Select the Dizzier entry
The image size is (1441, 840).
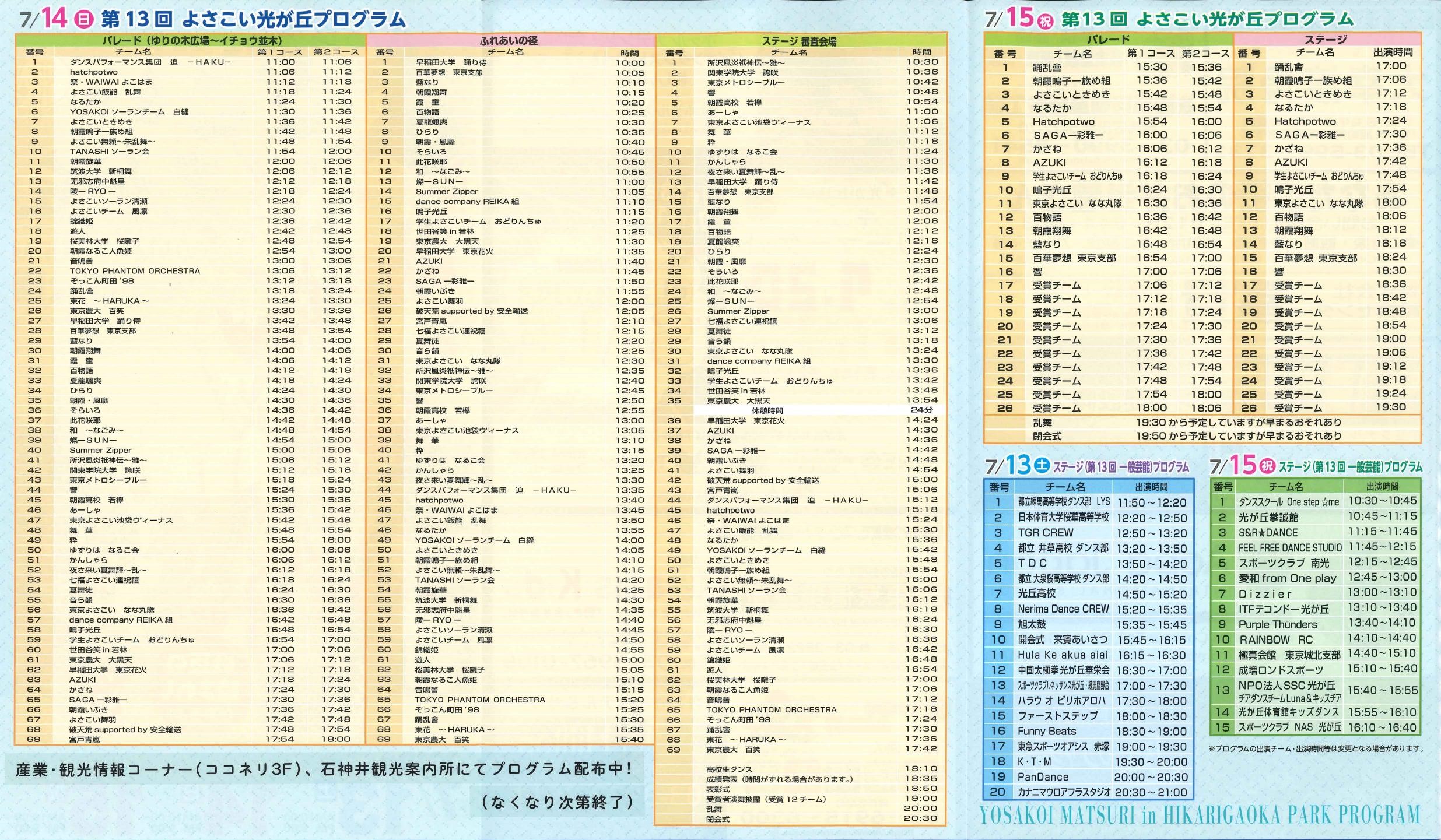[1265, 593]
